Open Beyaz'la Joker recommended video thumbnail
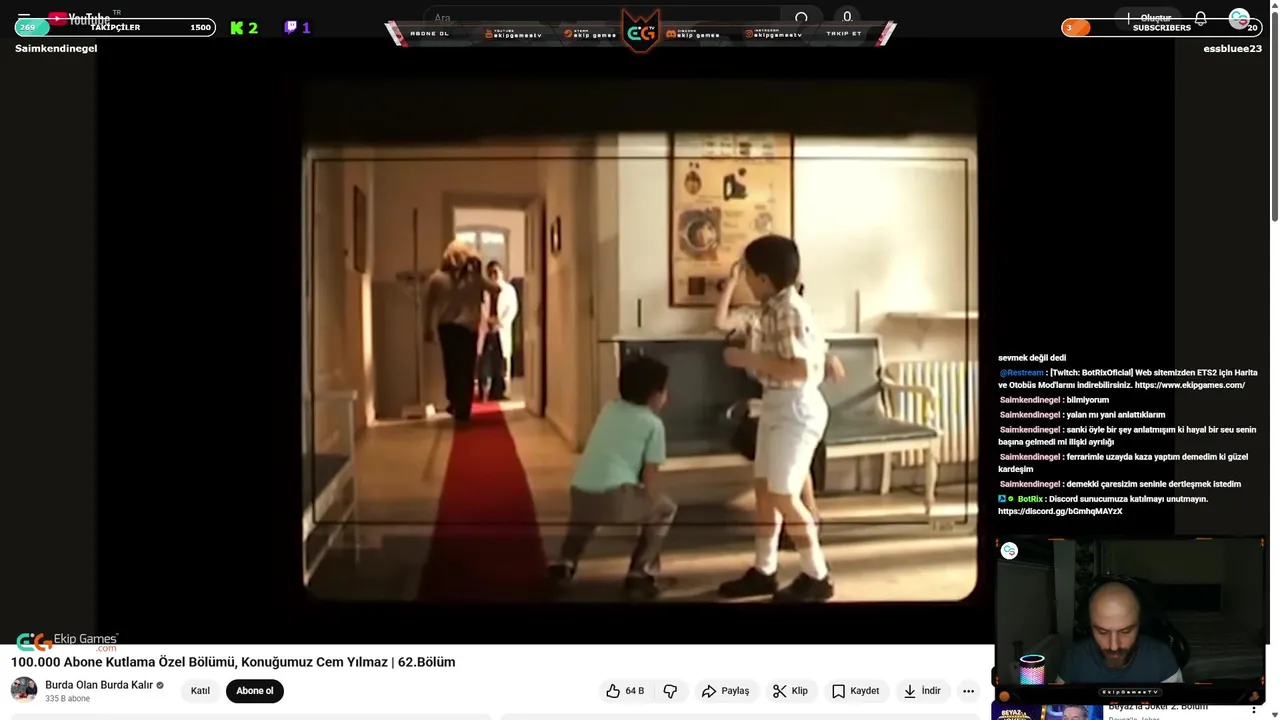The height and width of the screenshot is (720, 1280). [1045, 711]
